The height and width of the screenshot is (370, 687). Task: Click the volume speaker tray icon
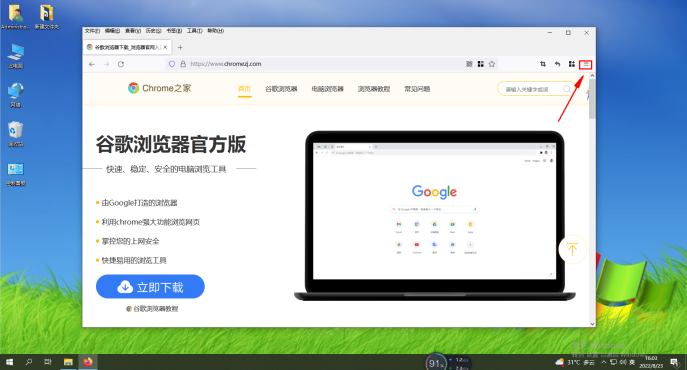[623, 362]
